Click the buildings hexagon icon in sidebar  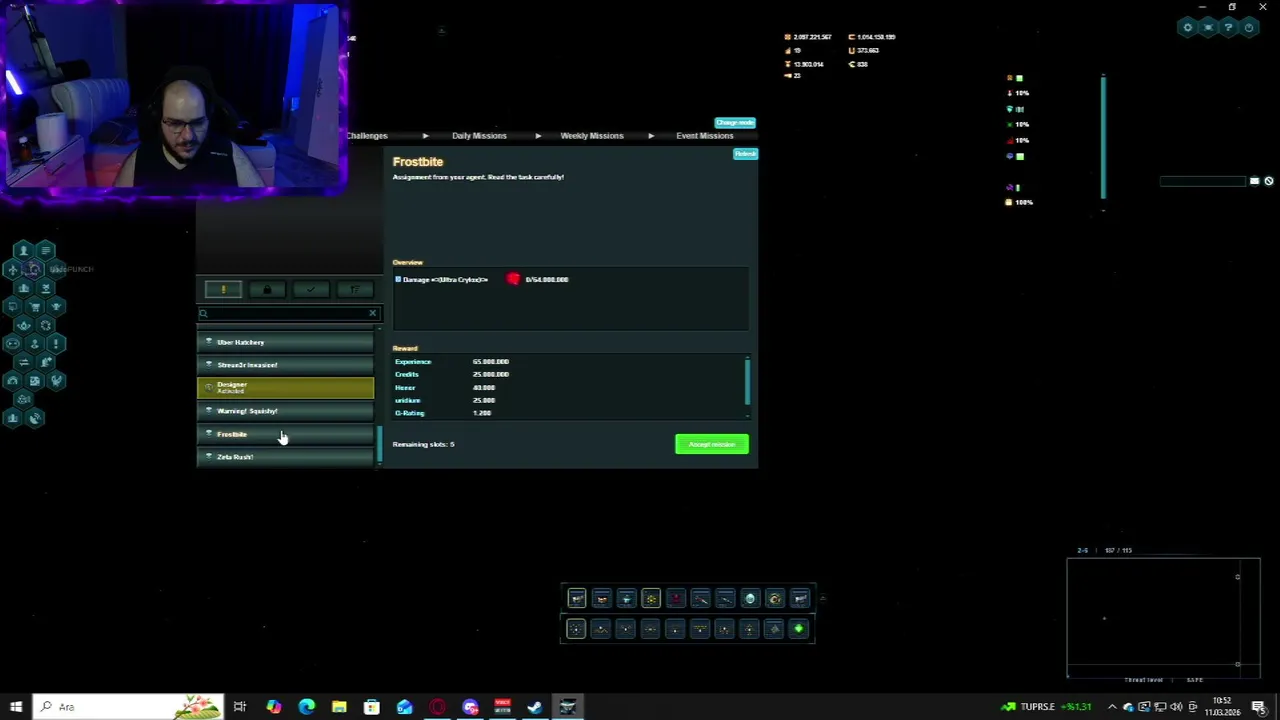point(24,288)
